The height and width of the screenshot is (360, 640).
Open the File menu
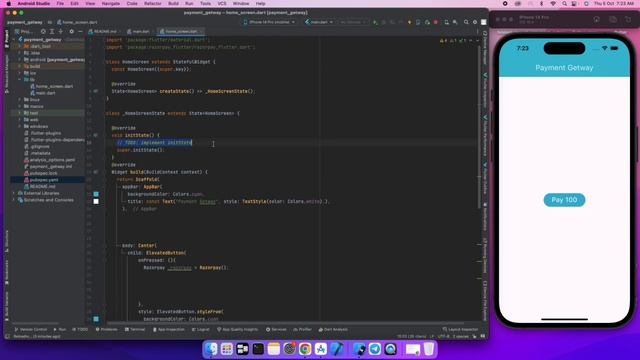point(60,4)
